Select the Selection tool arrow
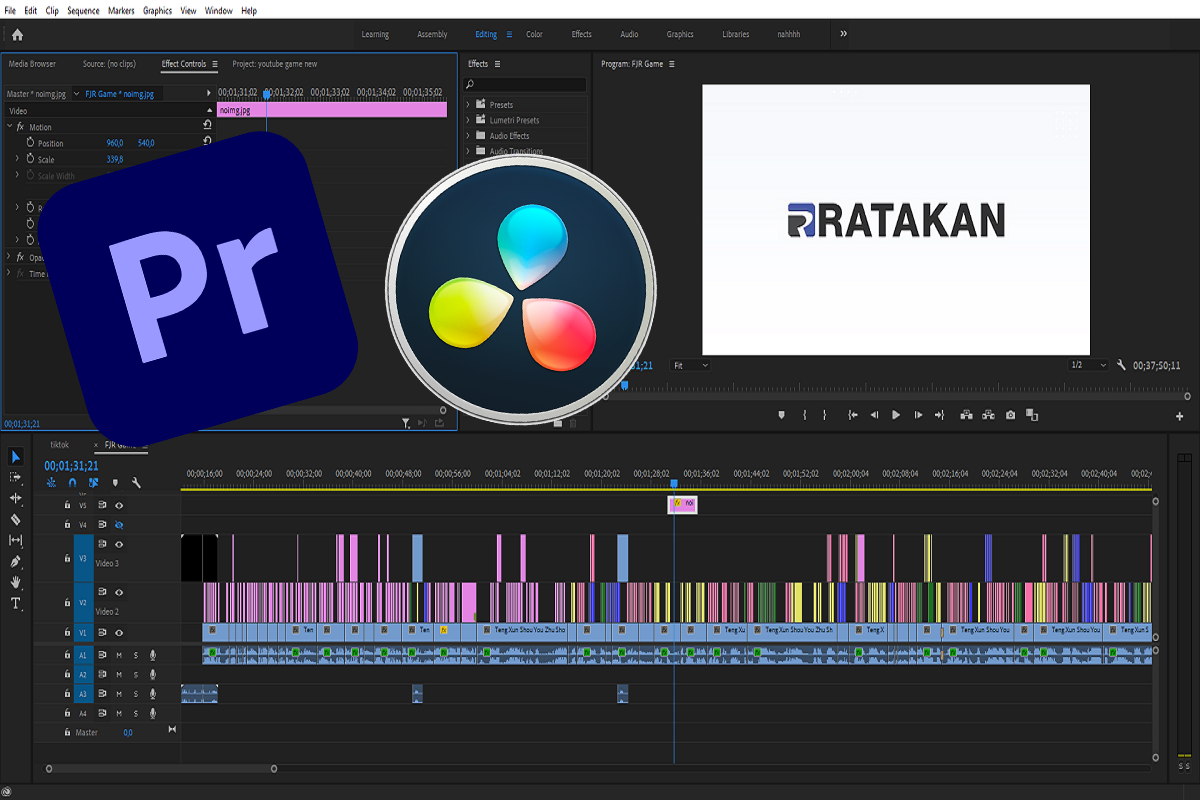This screenshot has width=1200, height=800. pyautogui.click(x=16, y=457)
